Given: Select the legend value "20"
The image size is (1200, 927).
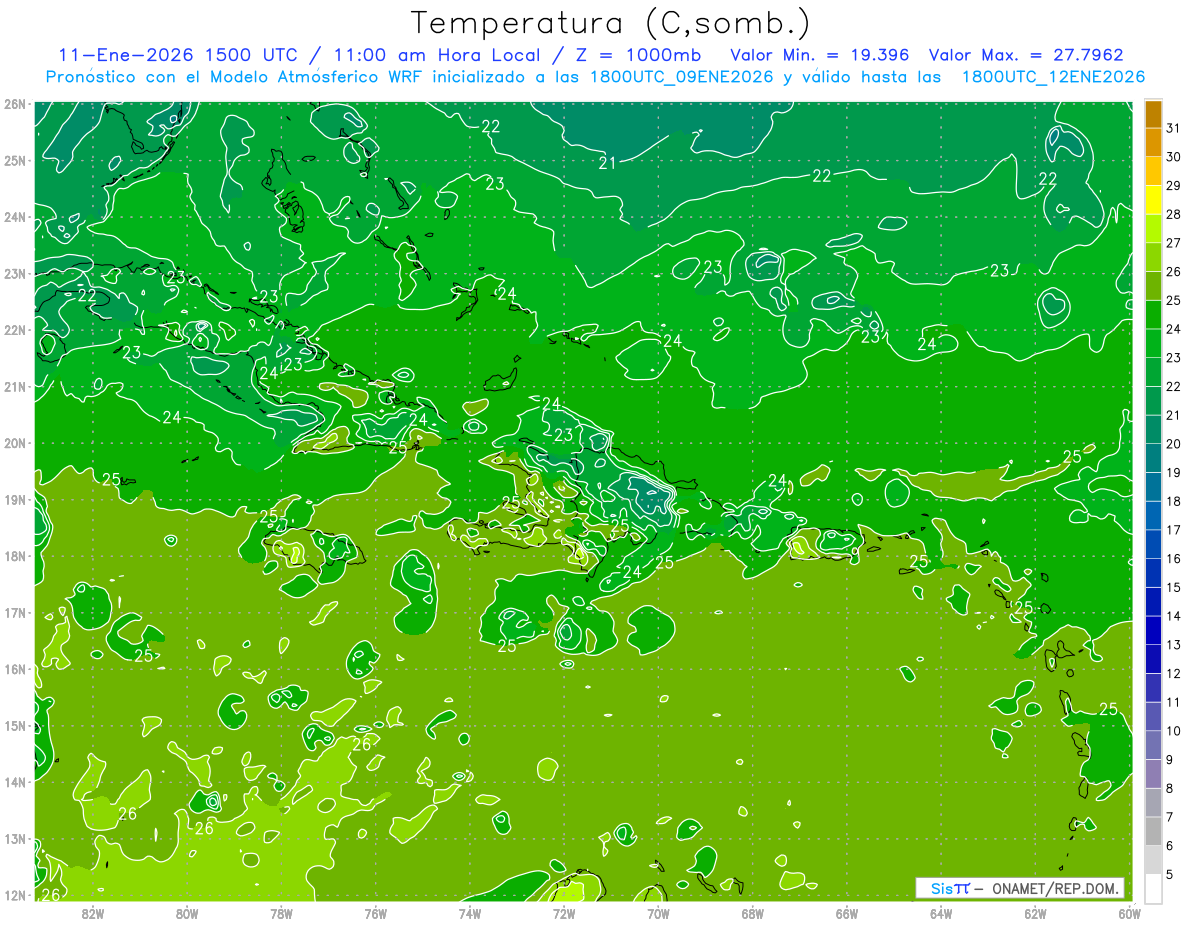Looking at the screenshot, I should coord(1173,444).
